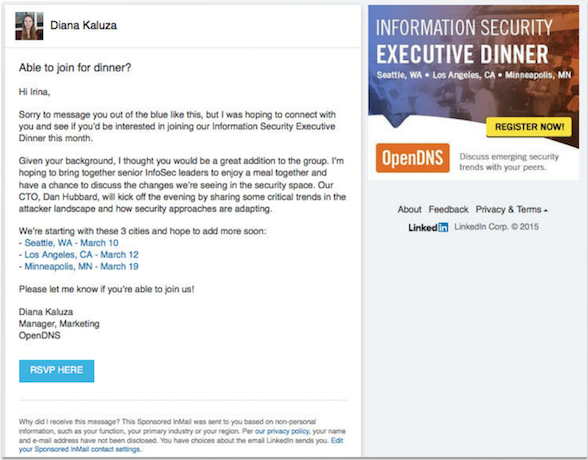Open the Los Angeles, CA - March 12 link
This screenshot has width=588, height=460.
click(81, 255)
